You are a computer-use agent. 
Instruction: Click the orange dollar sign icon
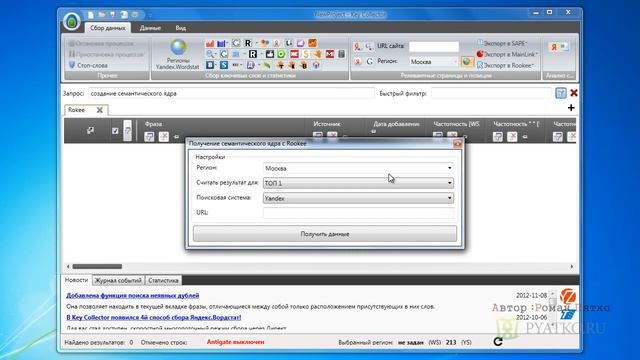click(x=306, y=54)
